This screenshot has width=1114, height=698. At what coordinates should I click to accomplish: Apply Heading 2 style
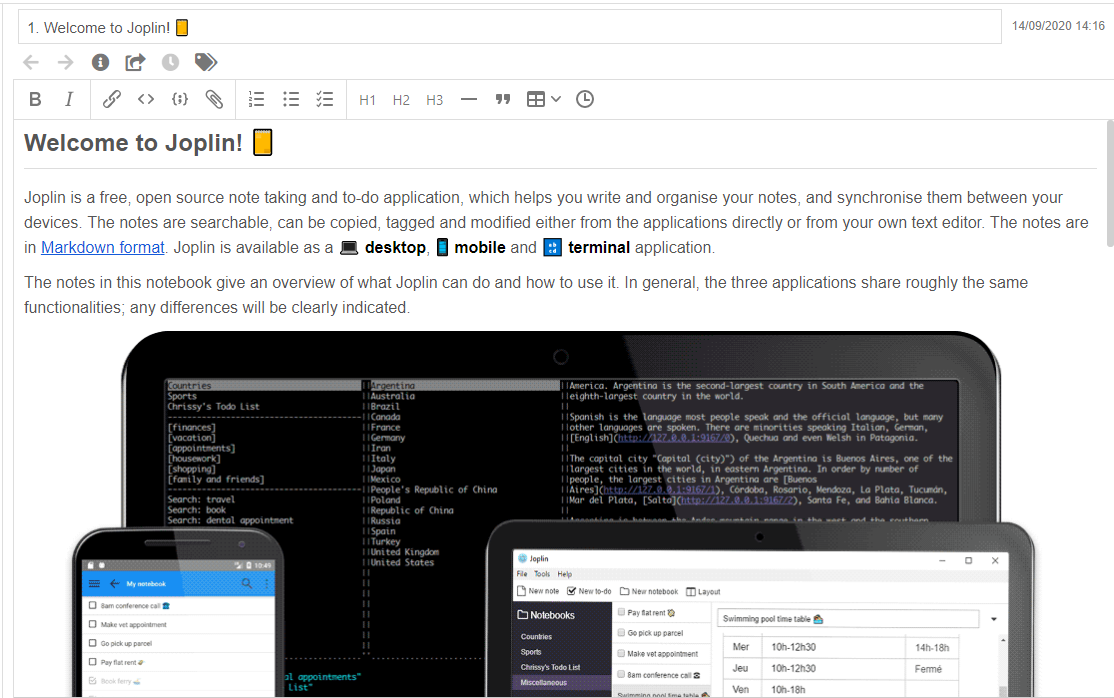(x=401, y=100)
